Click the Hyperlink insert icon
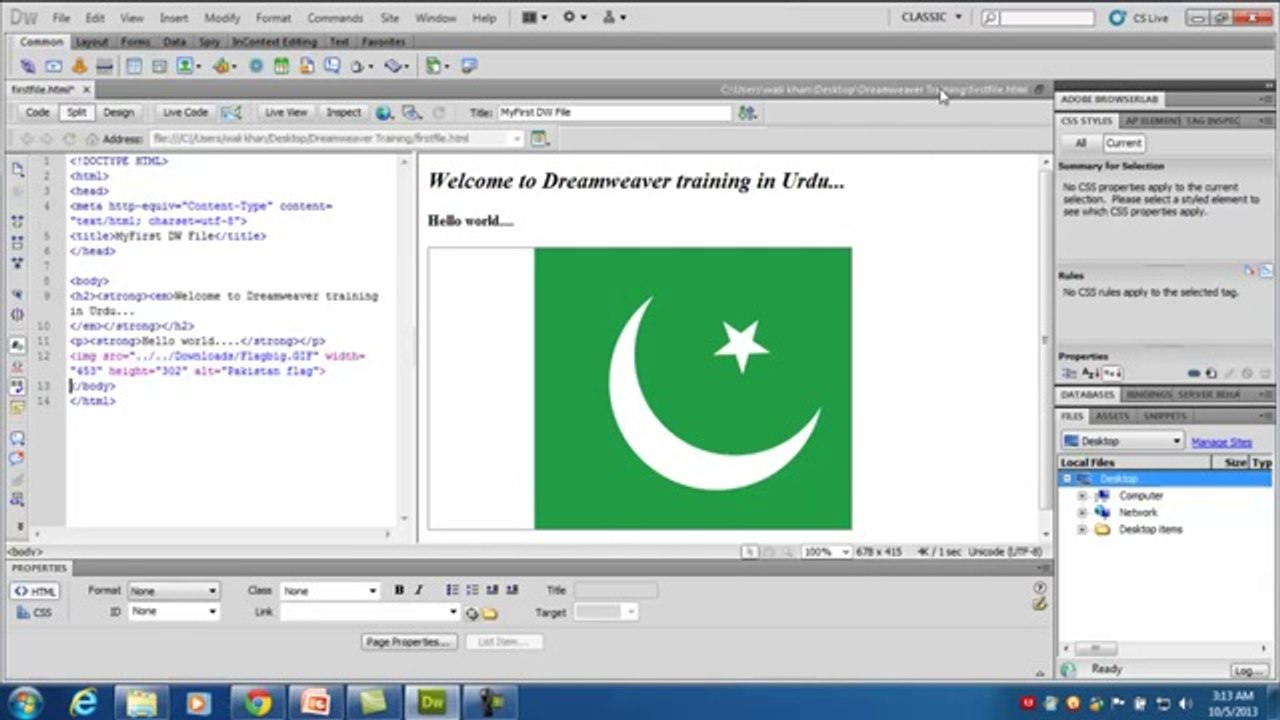The width and height of the screenshot is (1280, 720). click(27, 66)
